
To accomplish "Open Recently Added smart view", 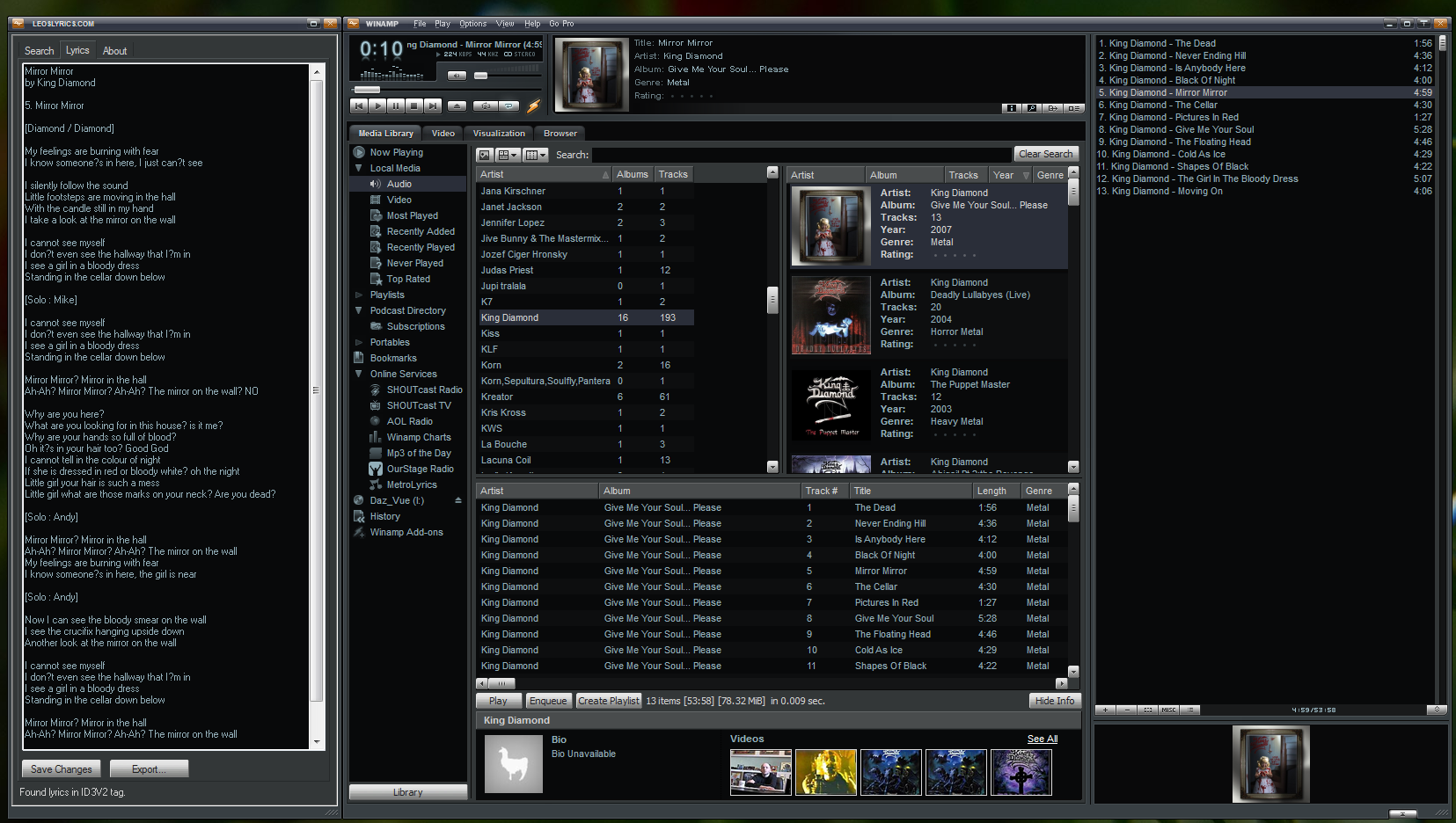I will click(421, 231).
